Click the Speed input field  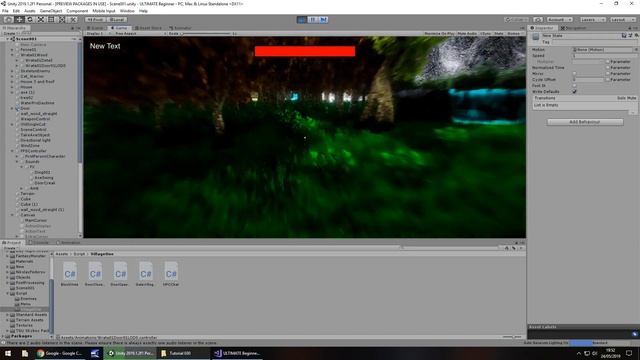pyautogui.click(x=604, y=56)
